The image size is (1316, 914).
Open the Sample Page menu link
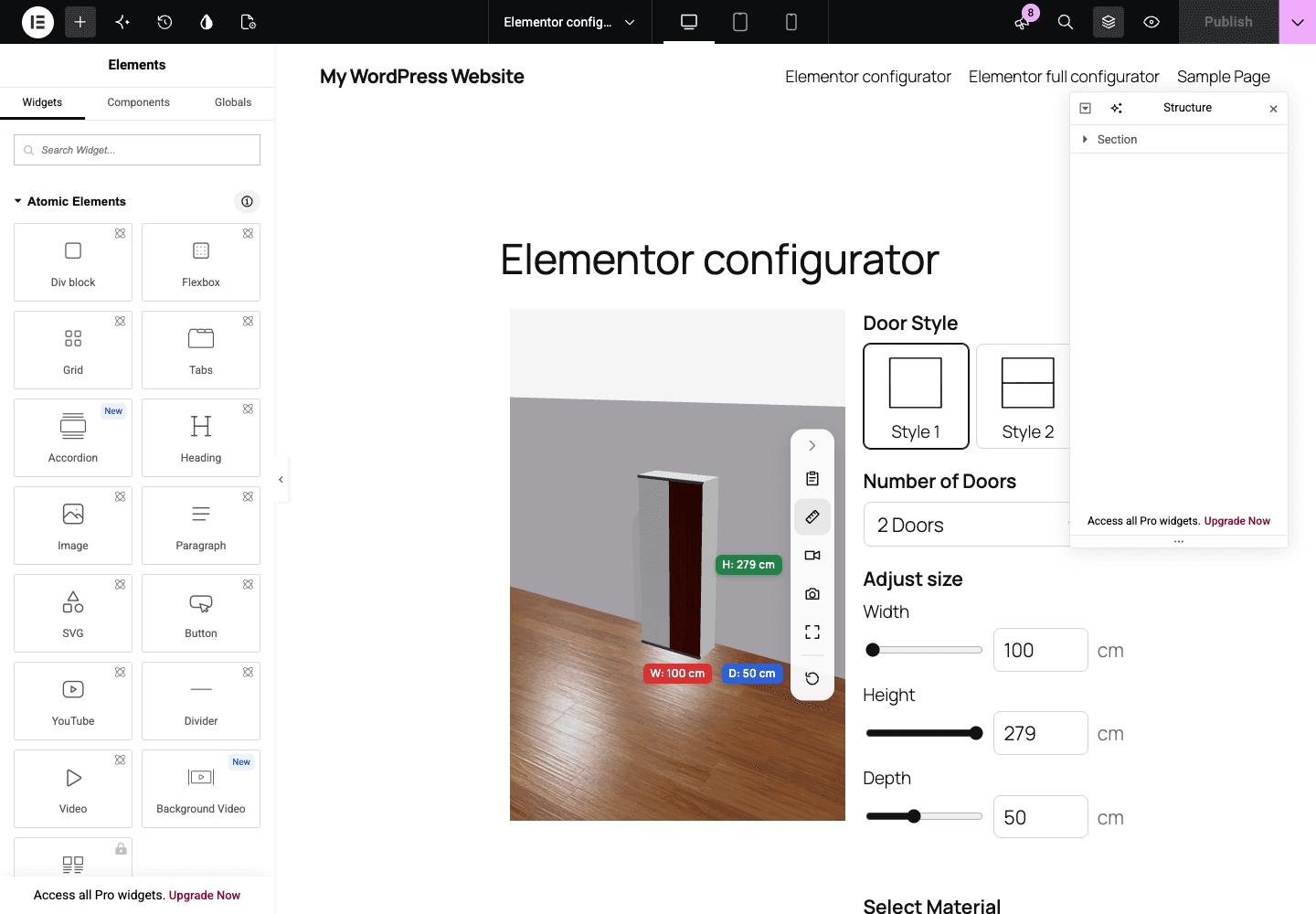[1224, 77]
